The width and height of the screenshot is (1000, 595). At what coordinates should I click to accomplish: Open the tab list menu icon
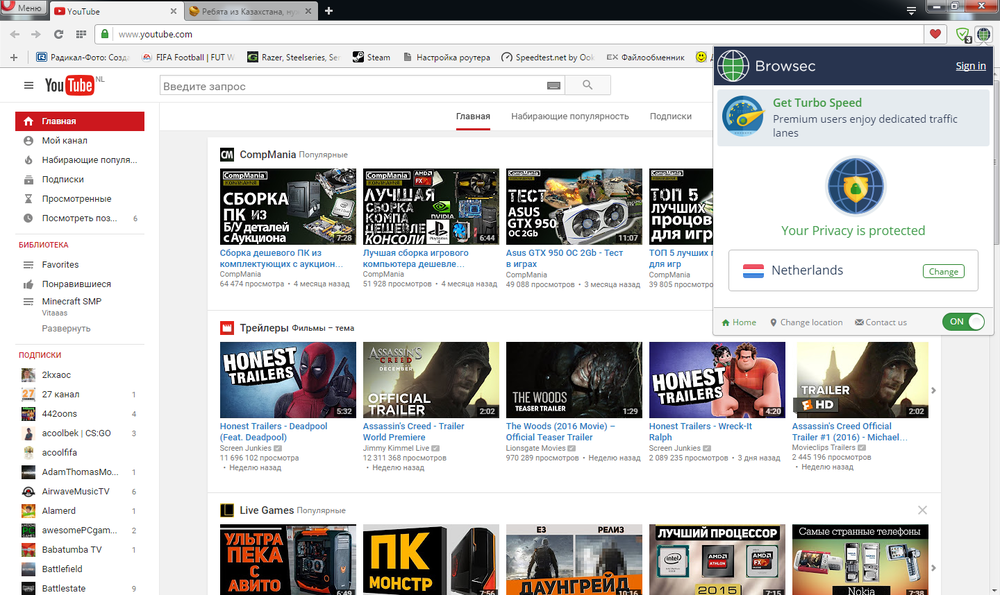pyautogui.click(x=911, y=11)
